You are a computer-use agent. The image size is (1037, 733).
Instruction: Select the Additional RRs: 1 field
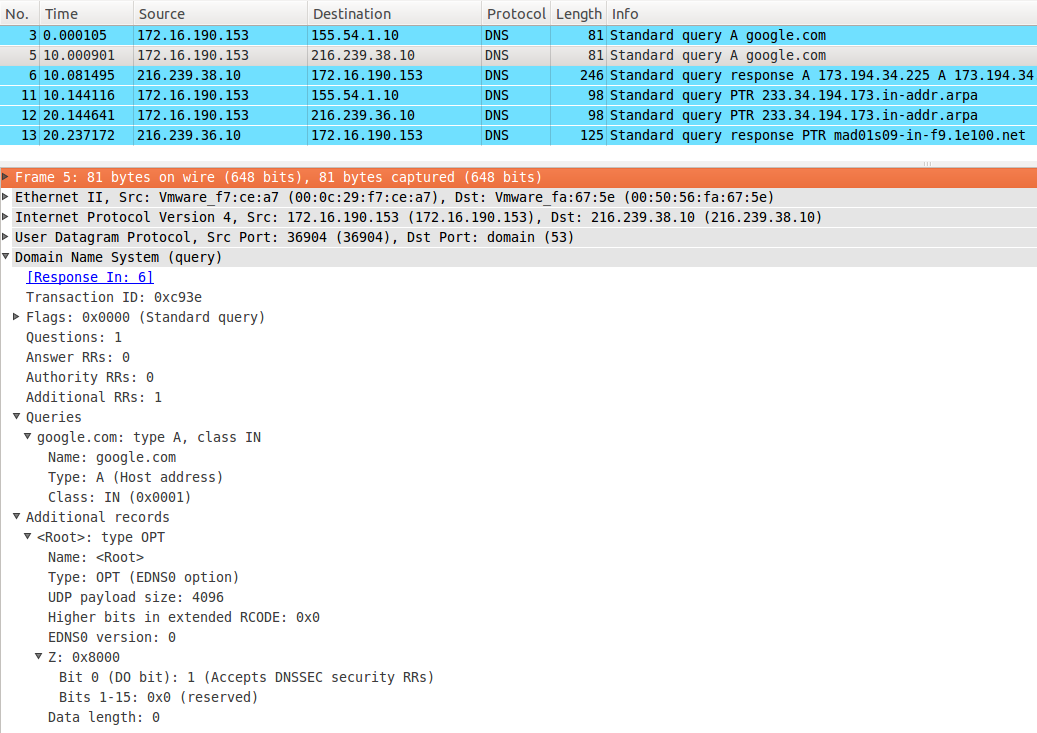(x=93, y=397)
